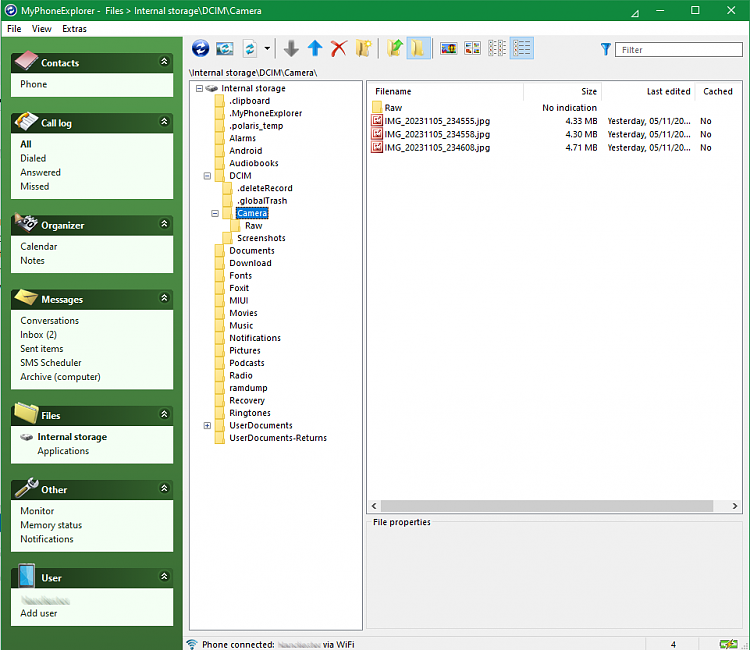Select file IMG_20231105_234608.jpg
Image resolution: width=750 pixels, height=650 pixels.
tap(437, 148)
